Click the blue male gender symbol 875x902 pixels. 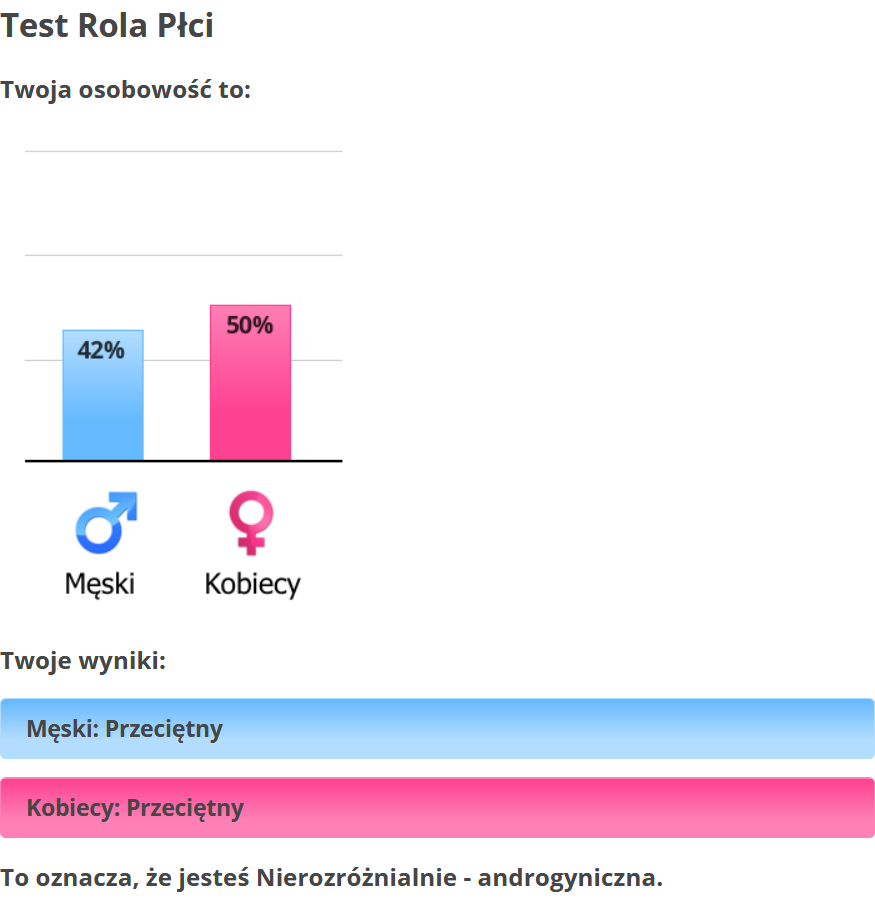pyautogui.click(x=104, y=523)
